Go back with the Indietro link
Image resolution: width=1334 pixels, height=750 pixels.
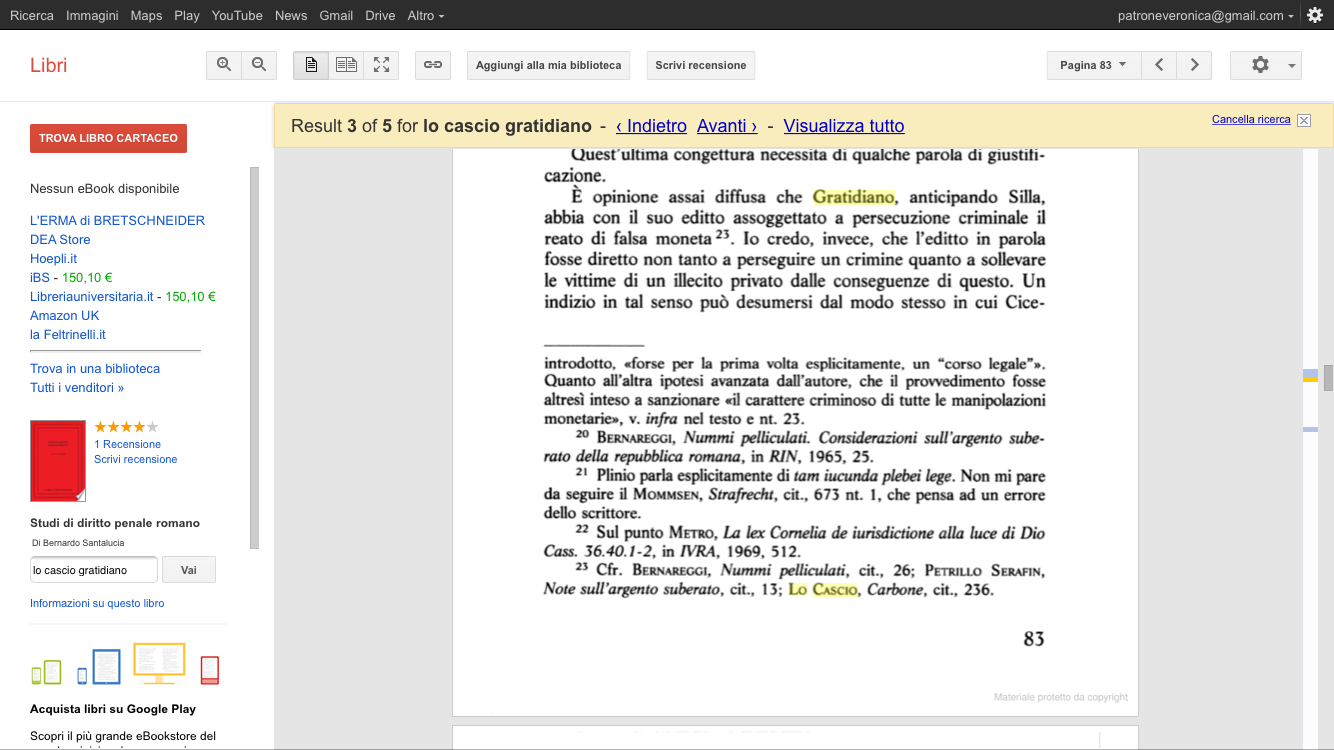click(x=651, y=126)
